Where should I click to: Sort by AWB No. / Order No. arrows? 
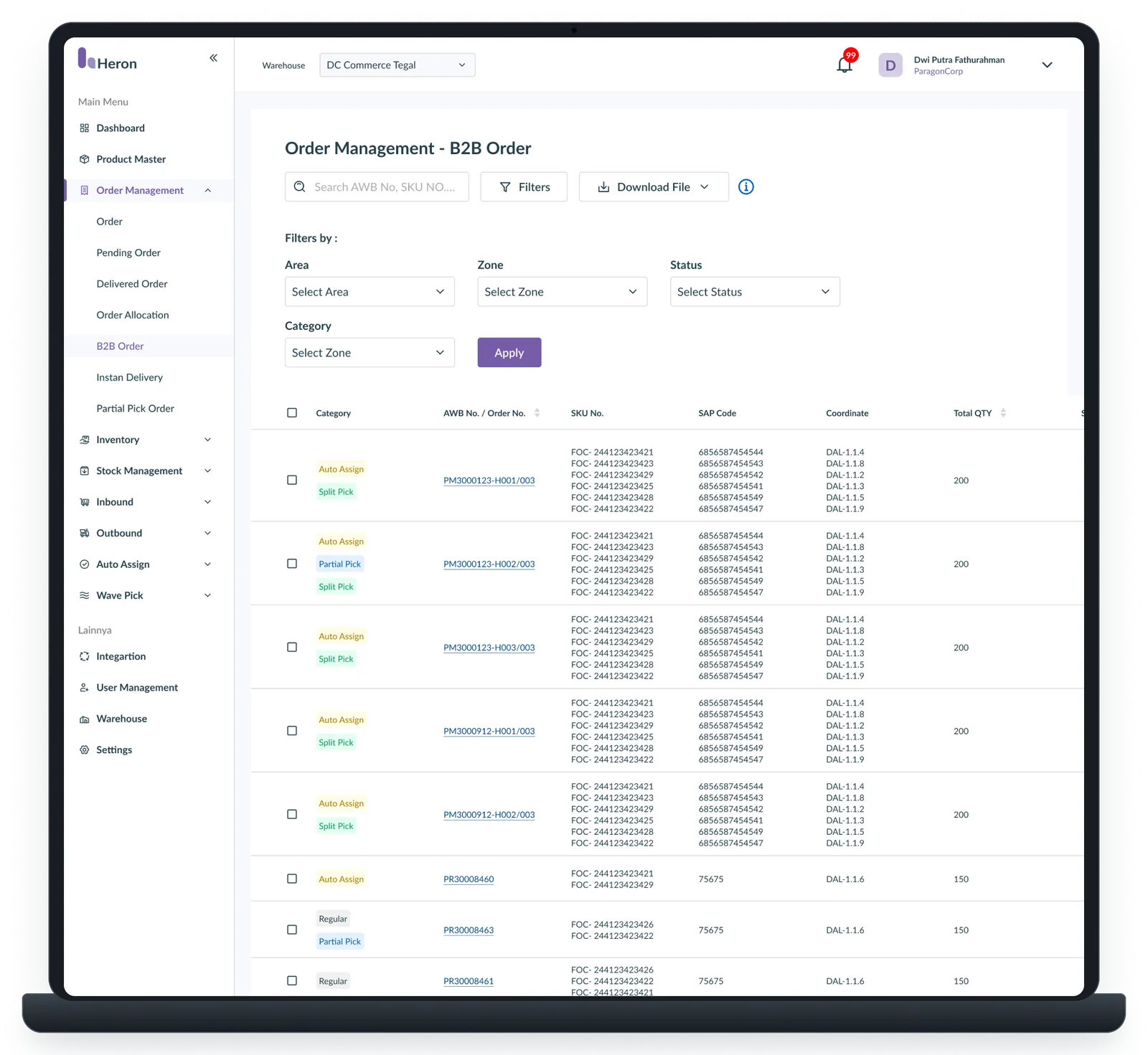[537, 413]
